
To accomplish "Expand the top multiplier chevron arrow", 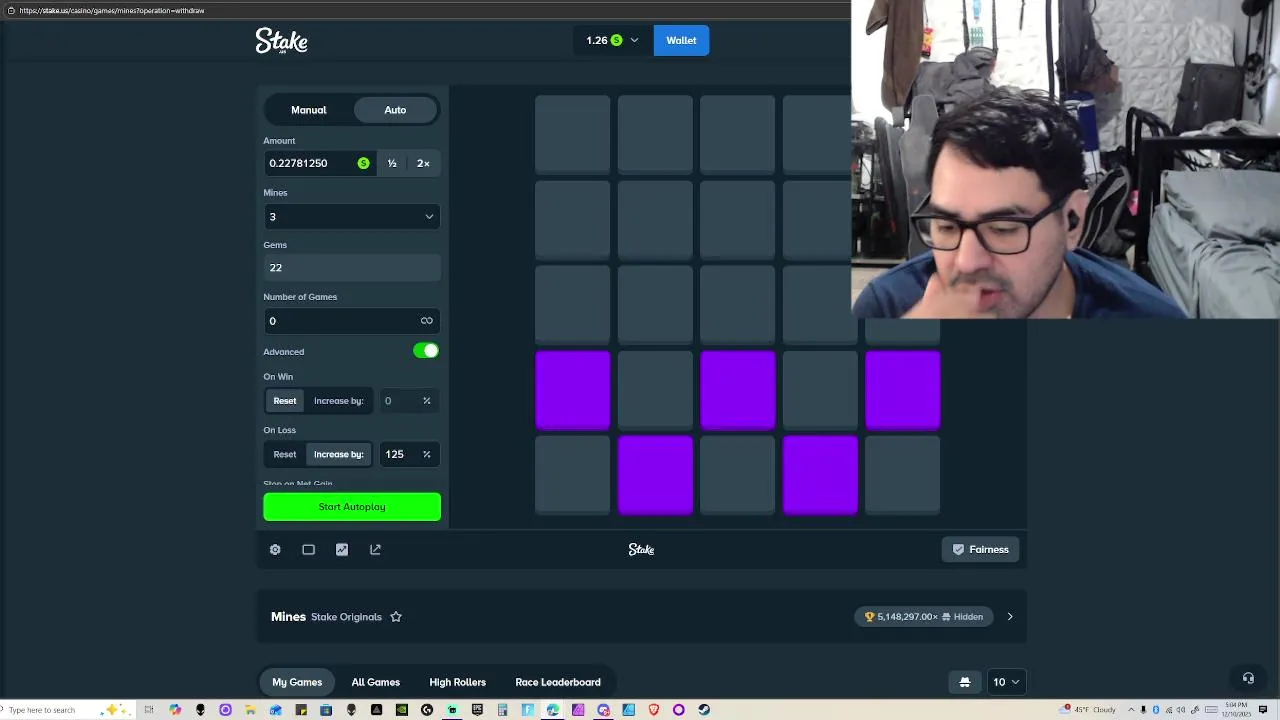I will (1010, 617).
